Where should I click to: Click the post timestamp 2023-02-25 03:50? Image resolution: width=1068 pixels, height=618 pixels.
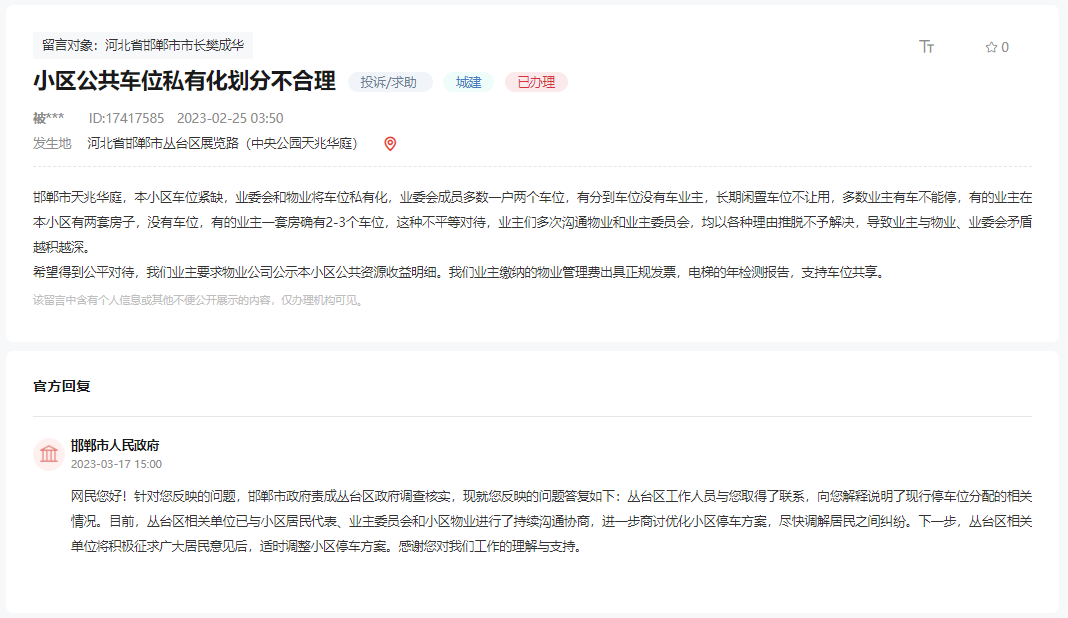(230, 119)
